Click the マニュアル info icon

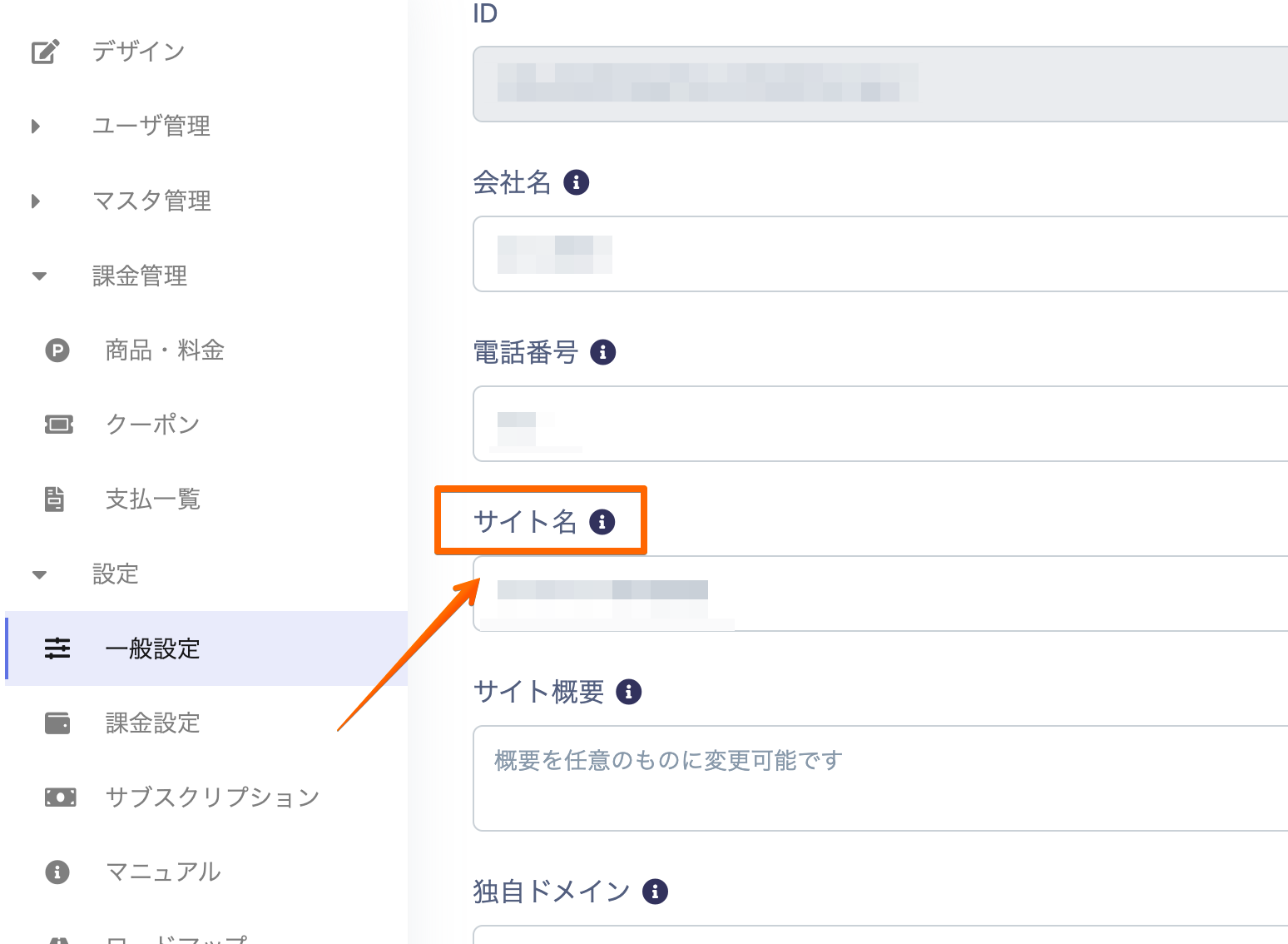point(57,872)
